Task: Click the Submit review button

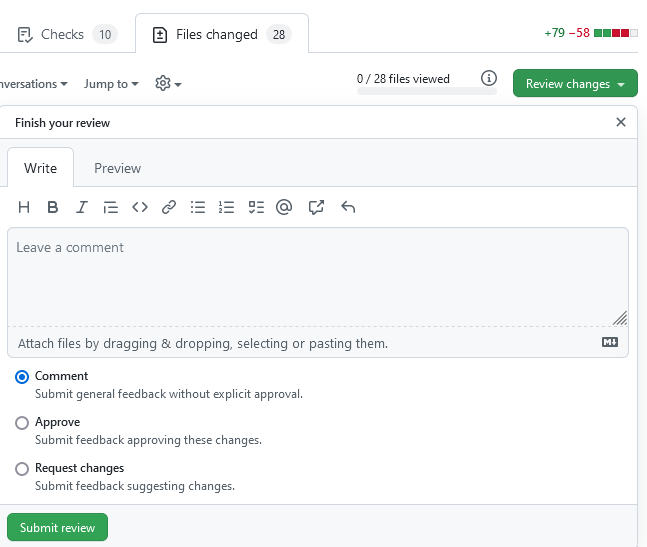Action: (x=57, y=527)
